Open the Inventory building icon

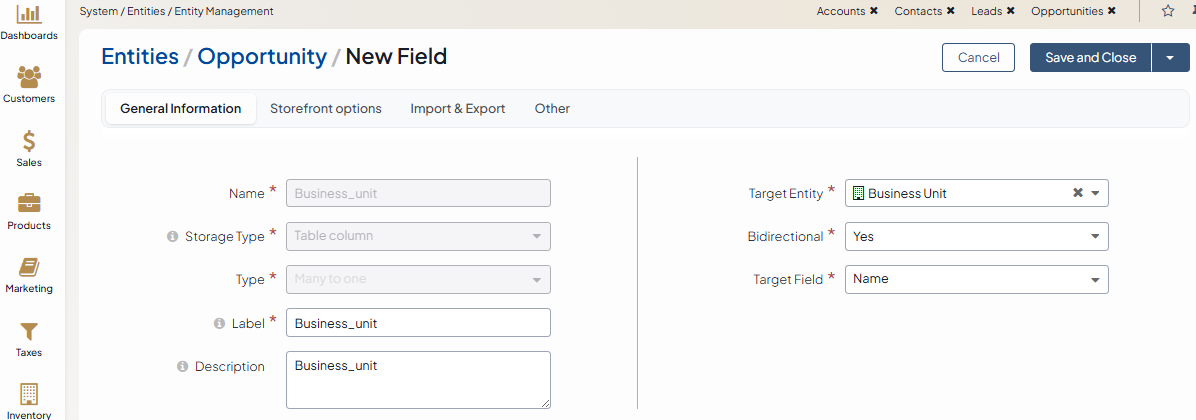click(29, 394)
